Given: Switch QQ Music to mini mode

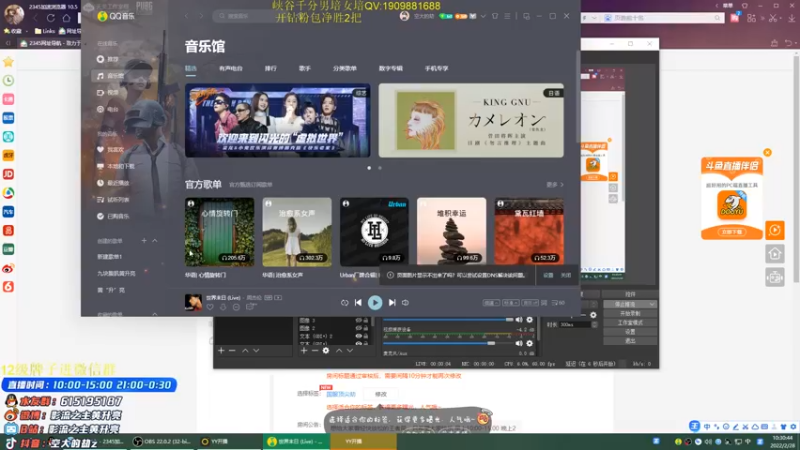Looking at the screenshot, I should coord(526,16).
